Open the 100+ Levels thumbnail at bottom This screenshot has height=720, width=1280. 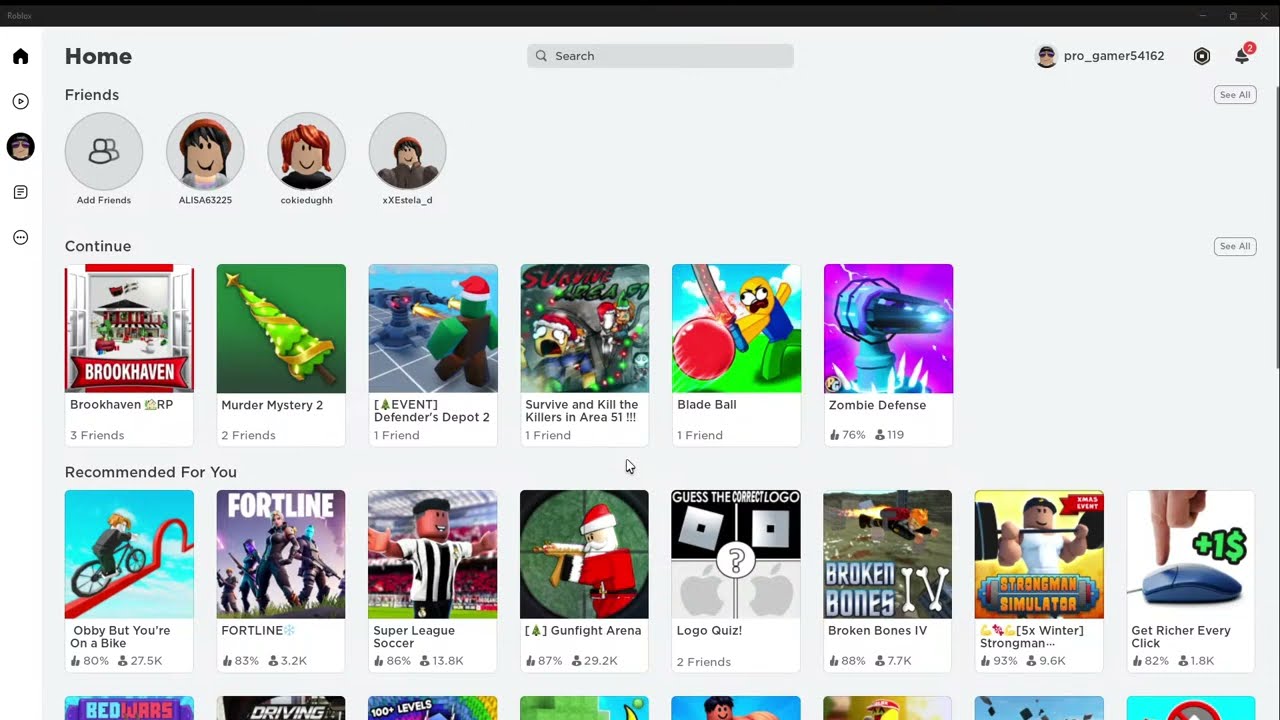[433, 708]
